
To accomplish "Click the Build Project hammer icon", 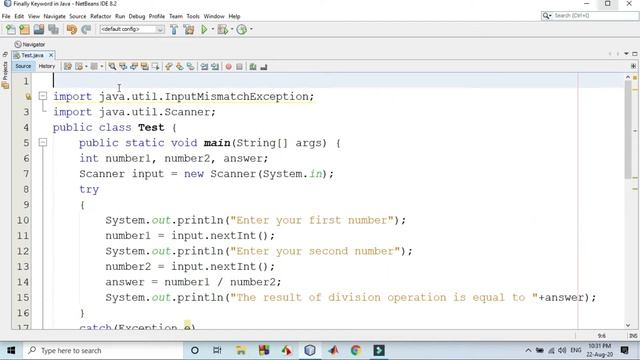I will coord(174,29).
